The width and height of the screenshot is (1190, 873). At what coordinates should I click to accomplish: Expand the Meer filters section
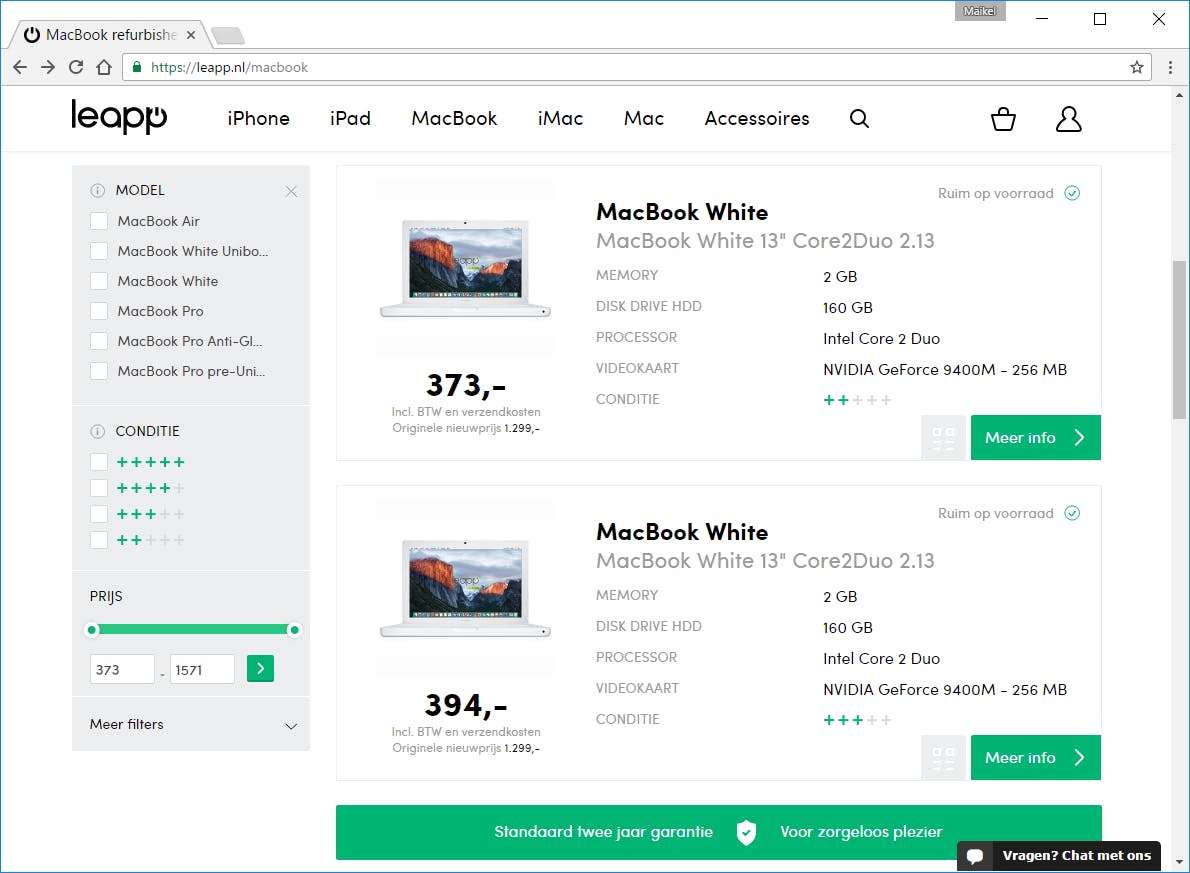(190, 725)
